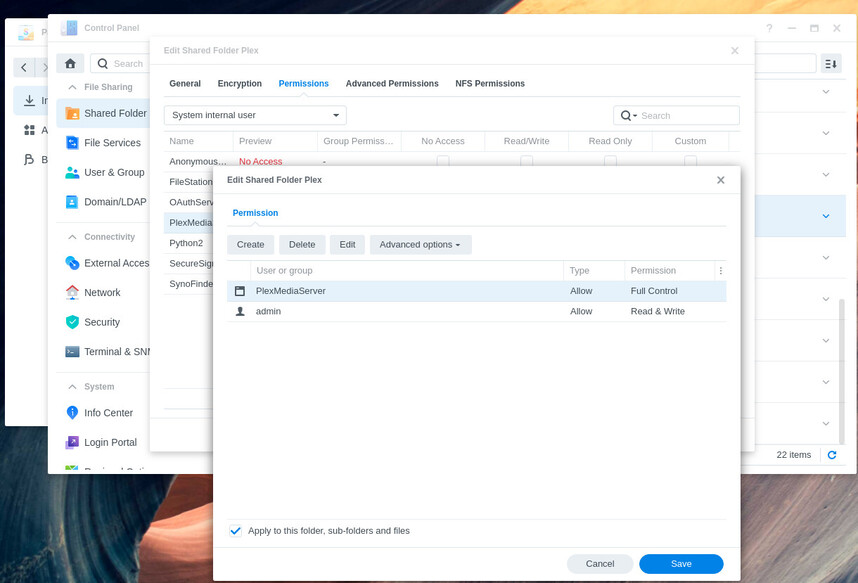Open Security settings

coord(103,322)
